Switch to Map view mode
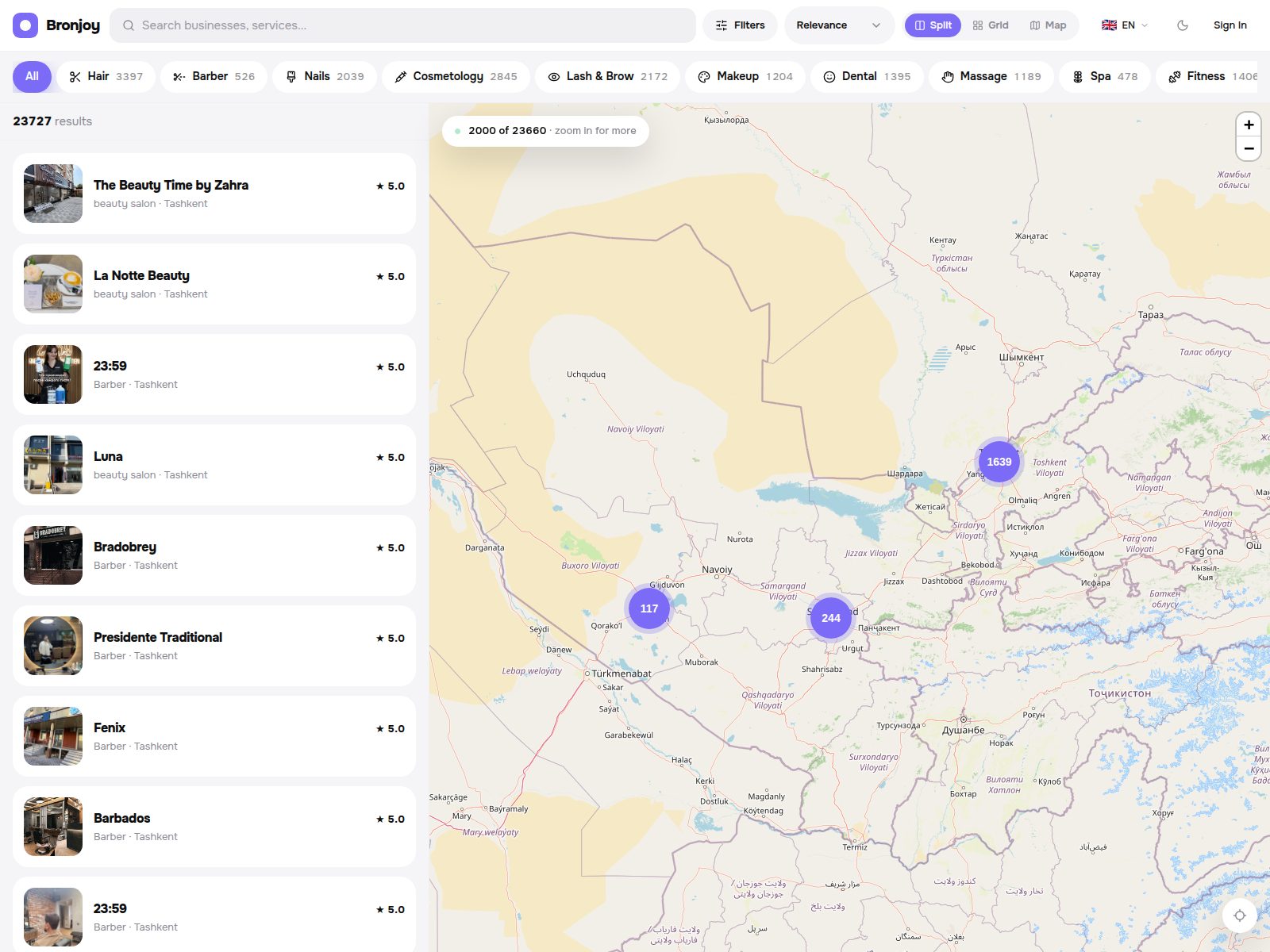 (1048, 25)
